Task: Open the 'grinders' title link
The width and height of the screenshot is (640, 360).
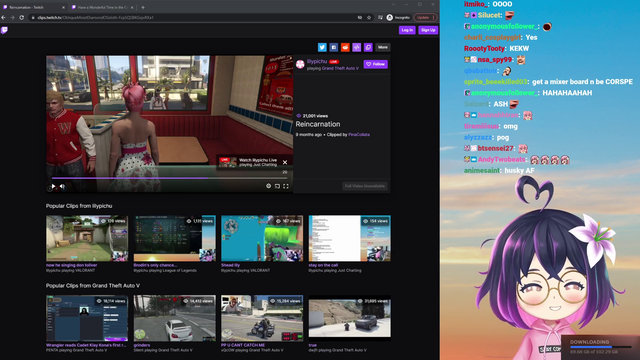Action: click(x=142, y=345)
